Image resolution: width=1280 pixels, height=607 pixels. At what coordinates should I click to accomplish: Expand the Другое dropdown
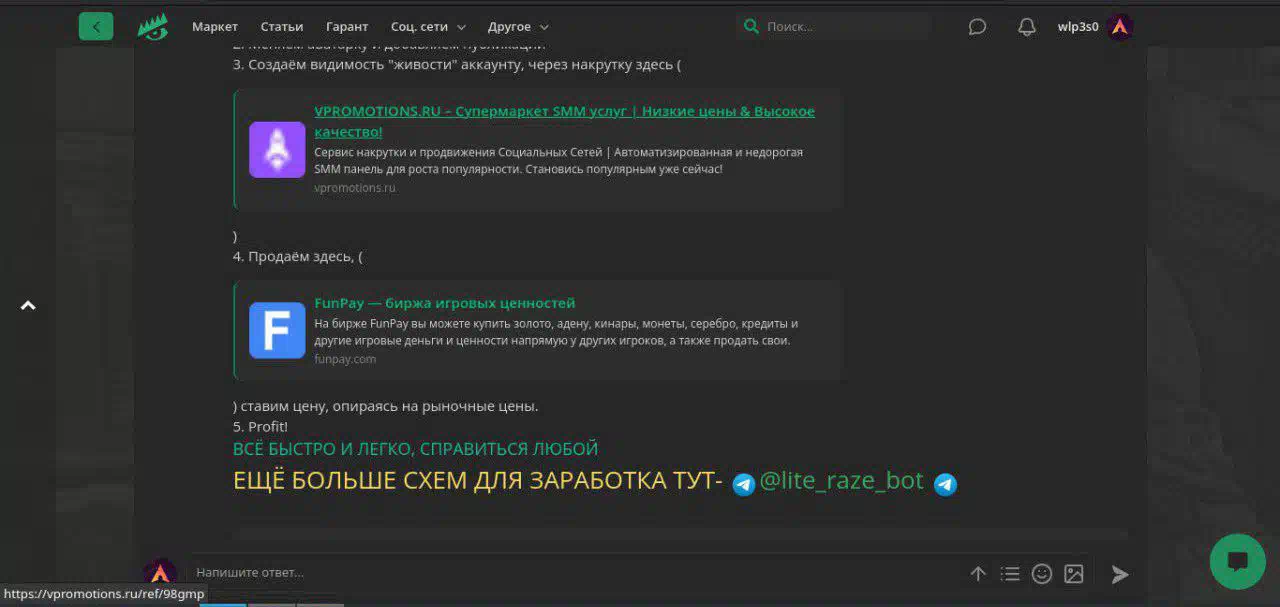(518, 27)
